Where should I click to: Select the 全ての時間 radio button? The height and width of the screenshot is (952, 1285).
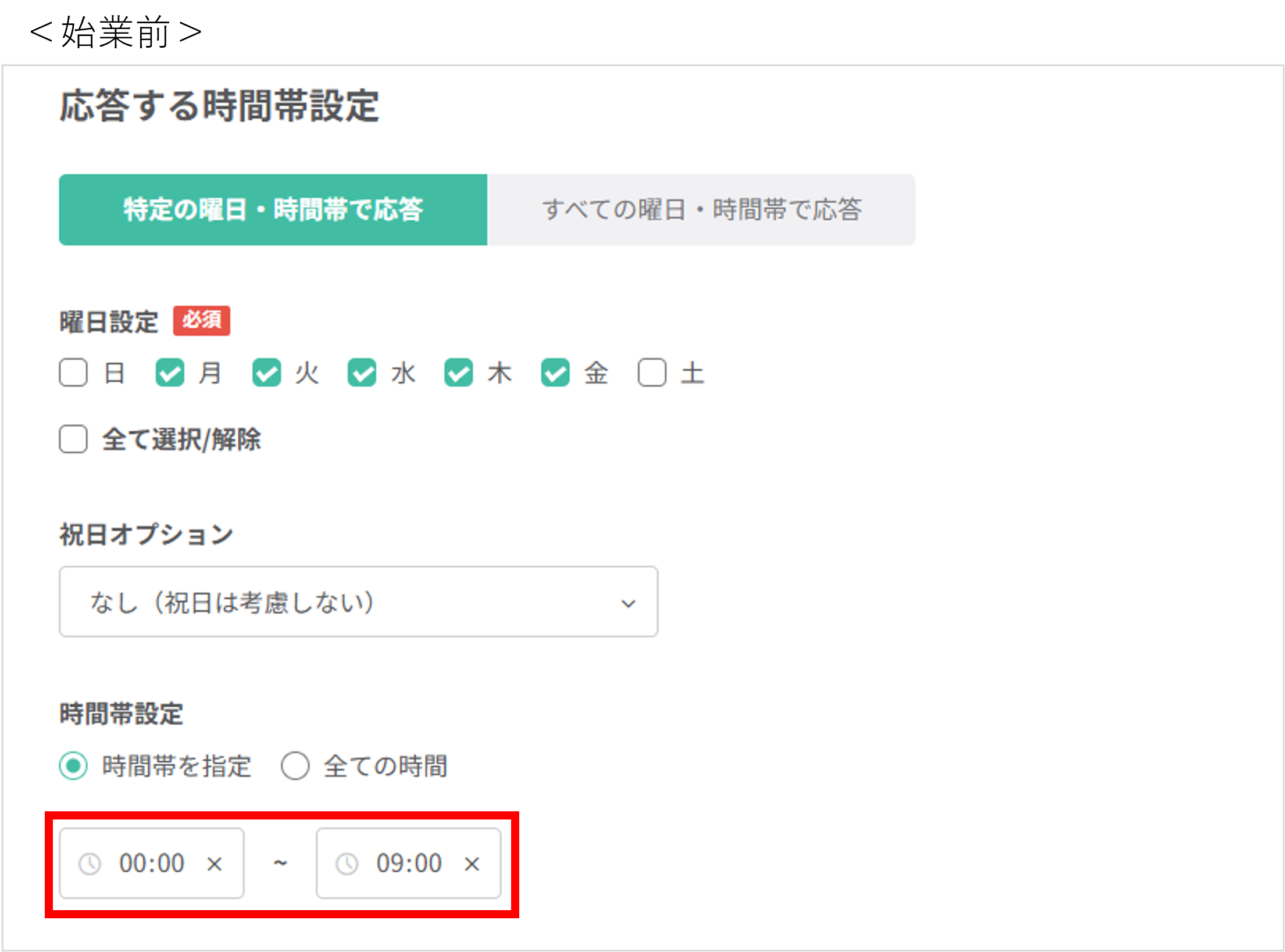[x=295, y=766]
